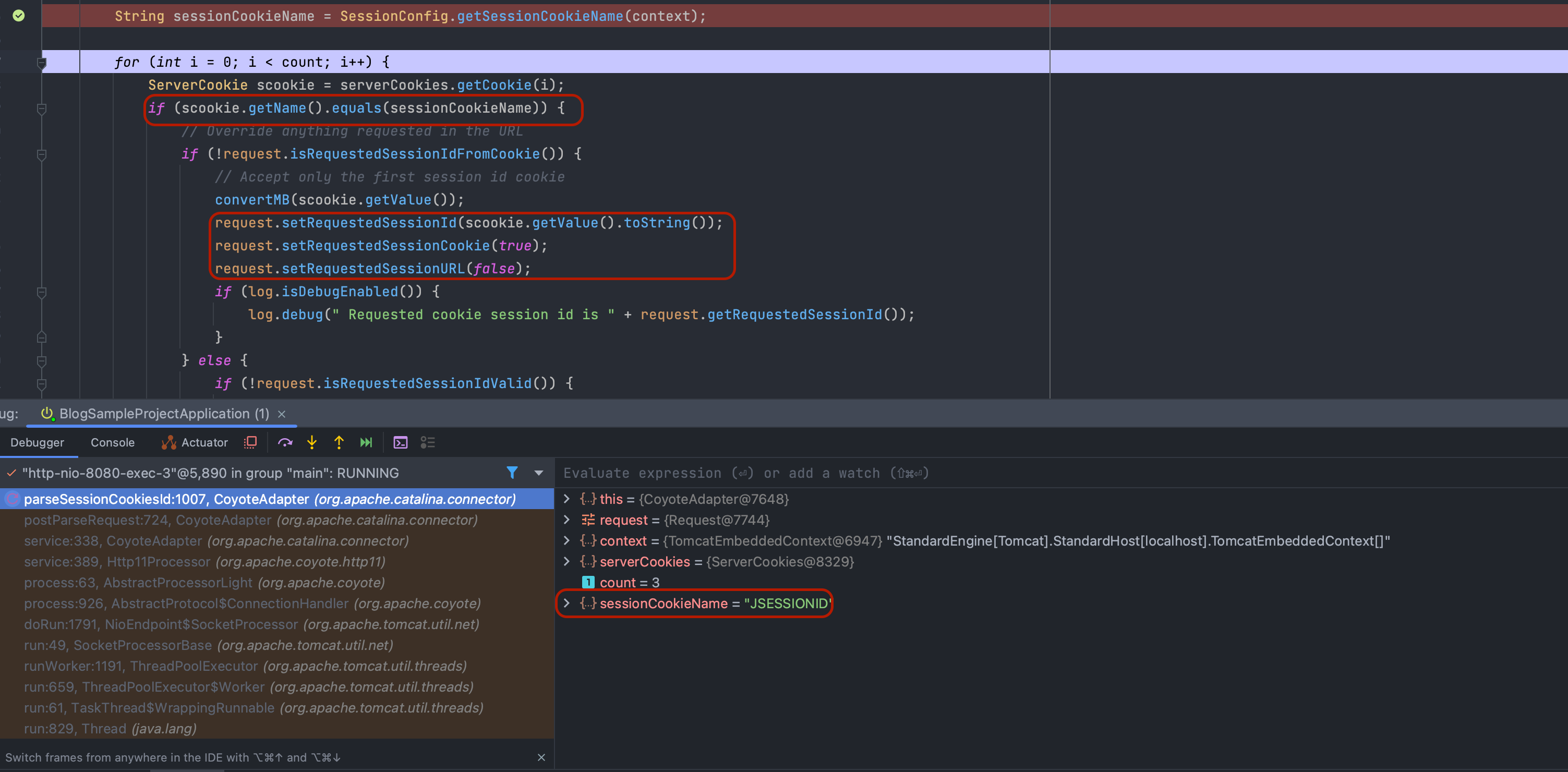Screen dimensions: 1568x772
Task: Click the Trace Current Stream Chain icon
Action: [427, 443]
